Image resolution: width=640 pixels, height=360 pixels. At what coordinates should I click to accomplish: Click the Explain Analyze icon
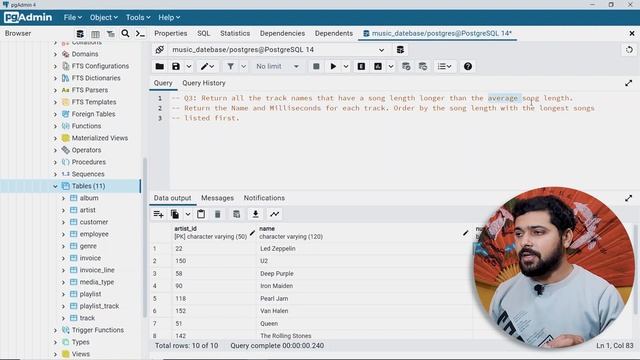[378, 66]
